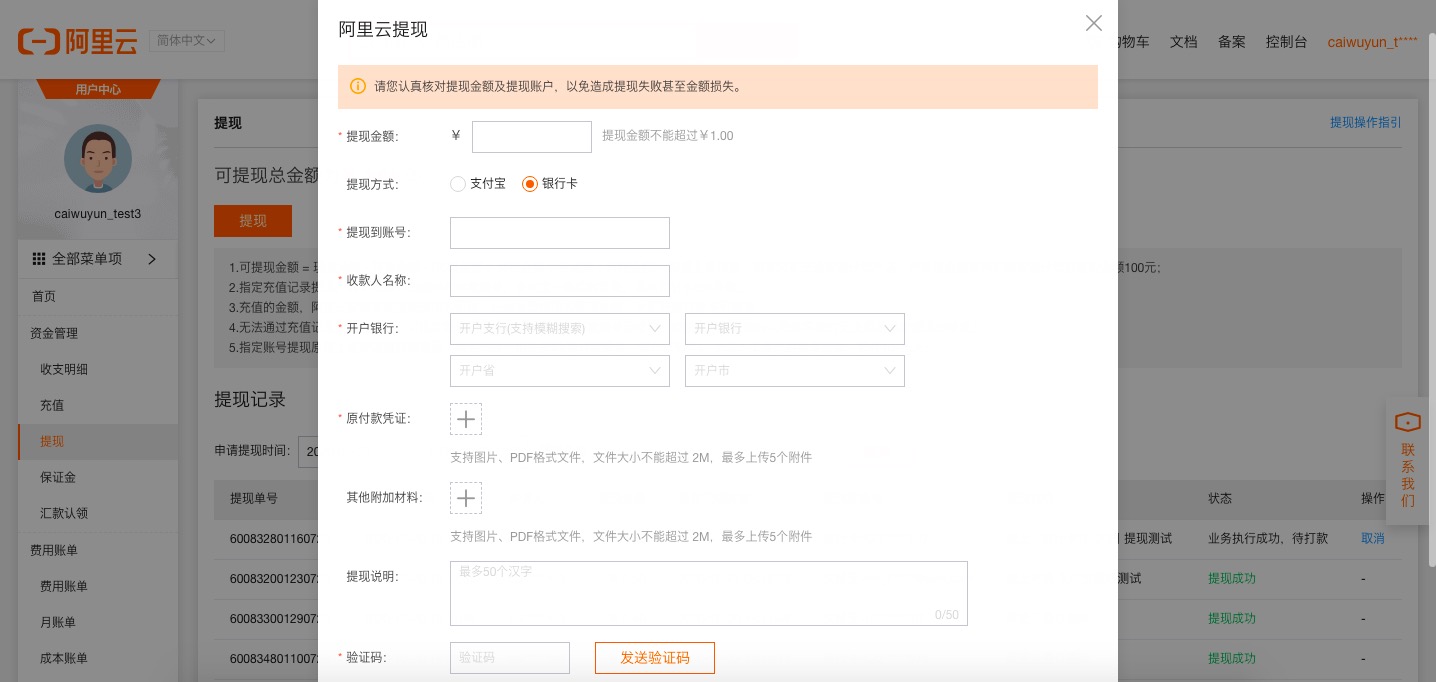Click the grid icon beside 全部菜单项
Image resolution: width=1436 pixels, height=682 pixels.
tap(39, 259)
